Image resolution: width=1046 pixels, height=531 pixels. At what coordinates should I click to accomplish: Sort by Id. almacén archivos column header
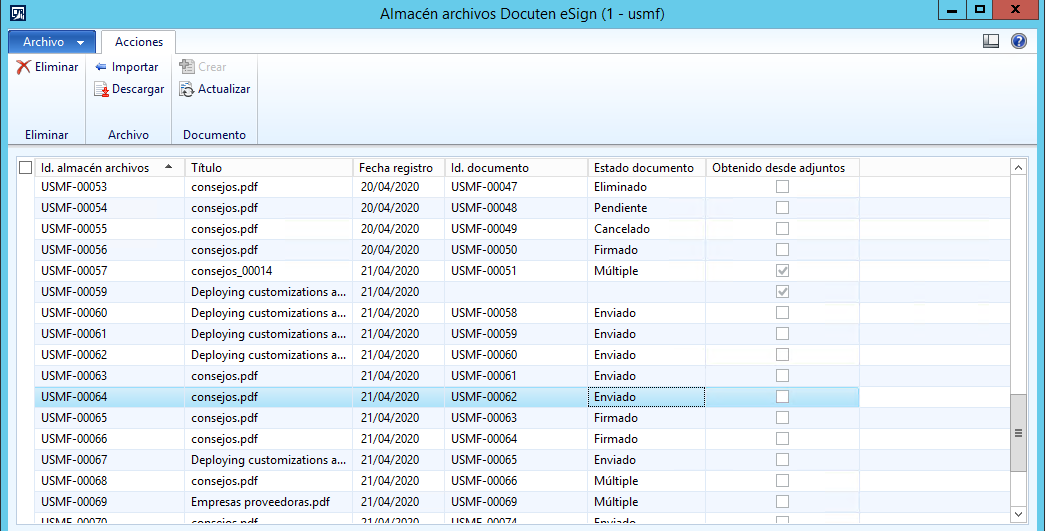109,168
